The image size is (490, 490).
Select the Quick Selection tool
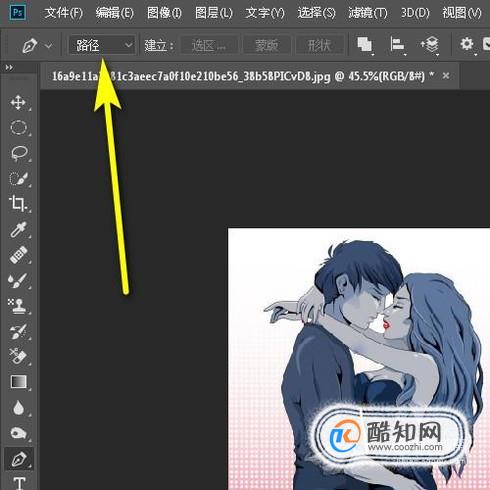(18, 179)
